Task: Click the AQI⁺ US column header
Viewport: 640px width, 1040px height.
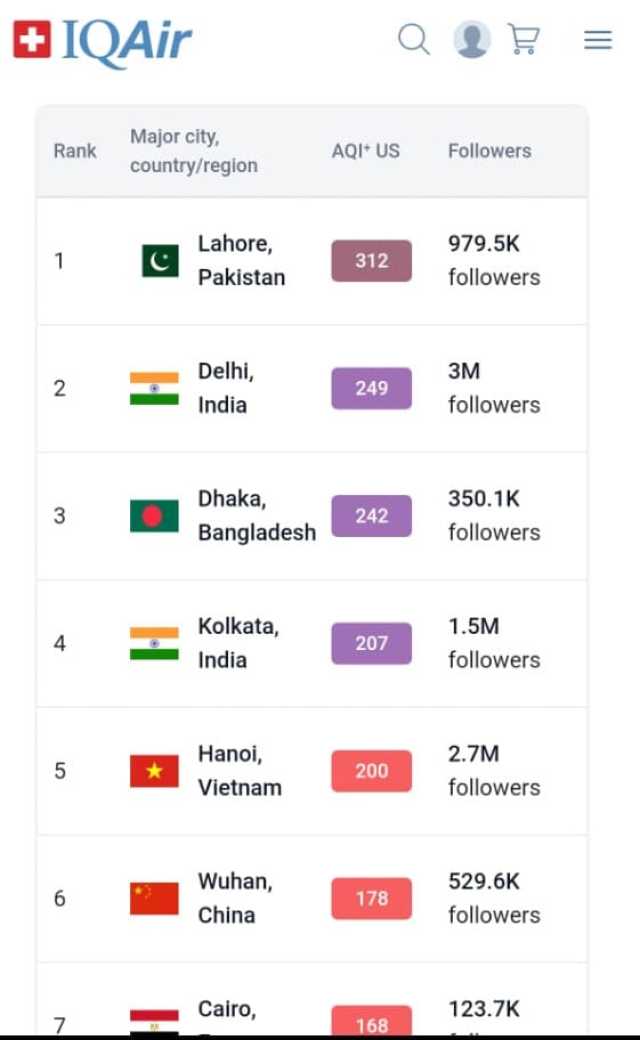Action: [365, 151]
